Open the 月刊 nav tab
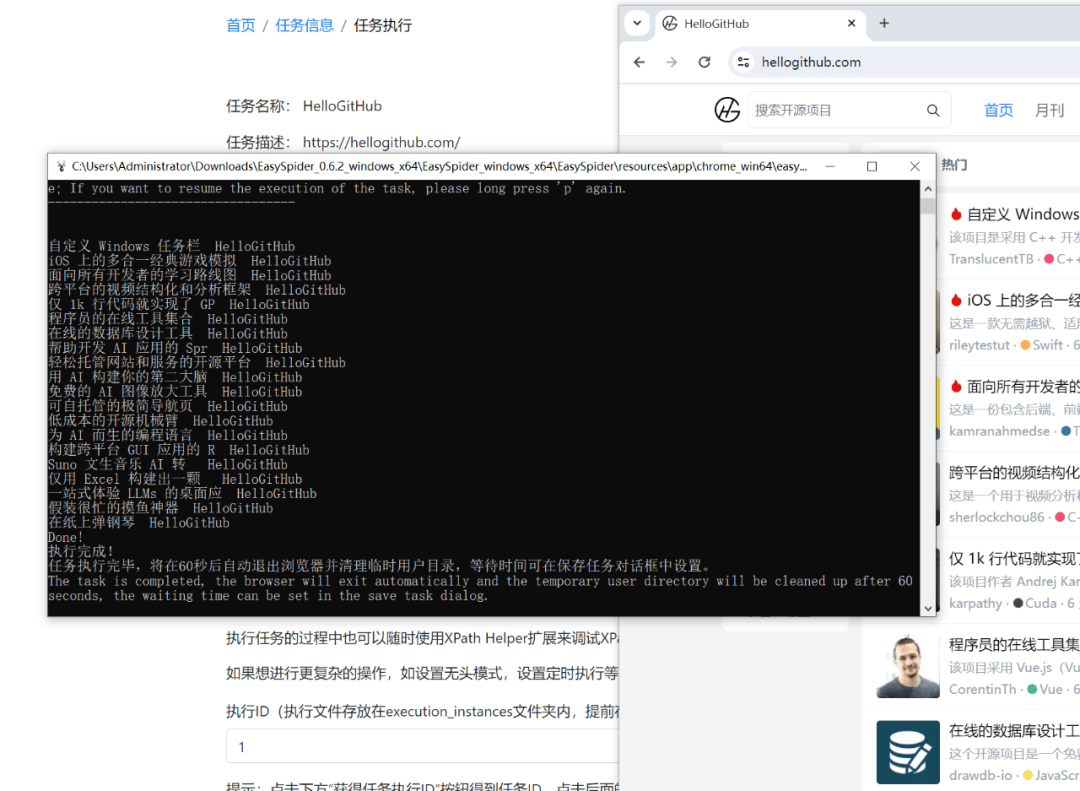This screenshot has height=791, width=1080. tap(1049, 110)
